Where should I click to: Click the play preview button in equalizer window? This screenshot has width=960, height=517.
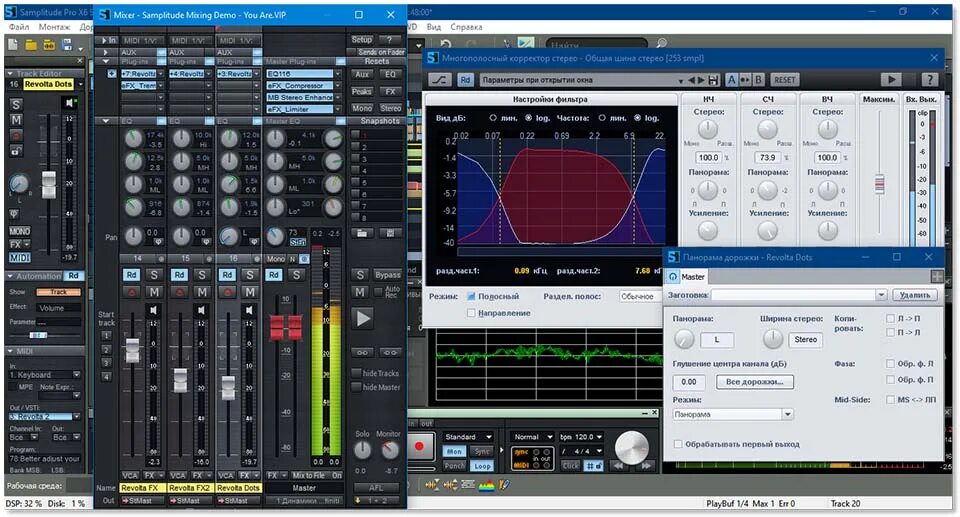891,80
